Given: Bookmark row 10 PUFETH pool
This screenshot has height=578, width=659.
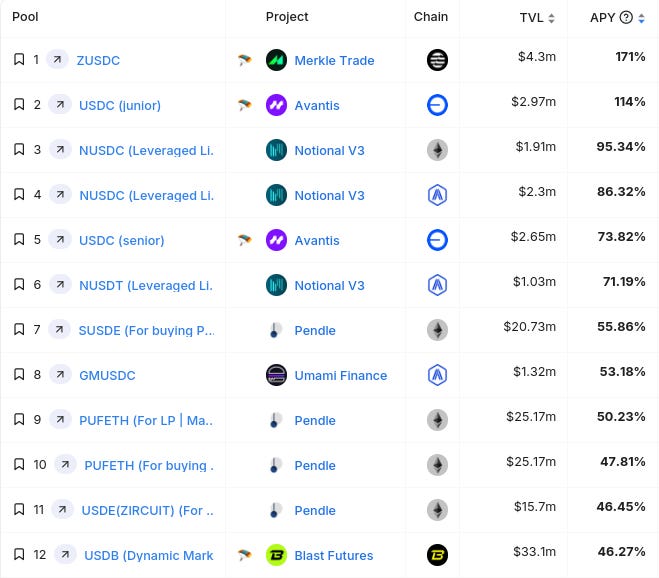Looking at the screenshot, I should 19,464.
